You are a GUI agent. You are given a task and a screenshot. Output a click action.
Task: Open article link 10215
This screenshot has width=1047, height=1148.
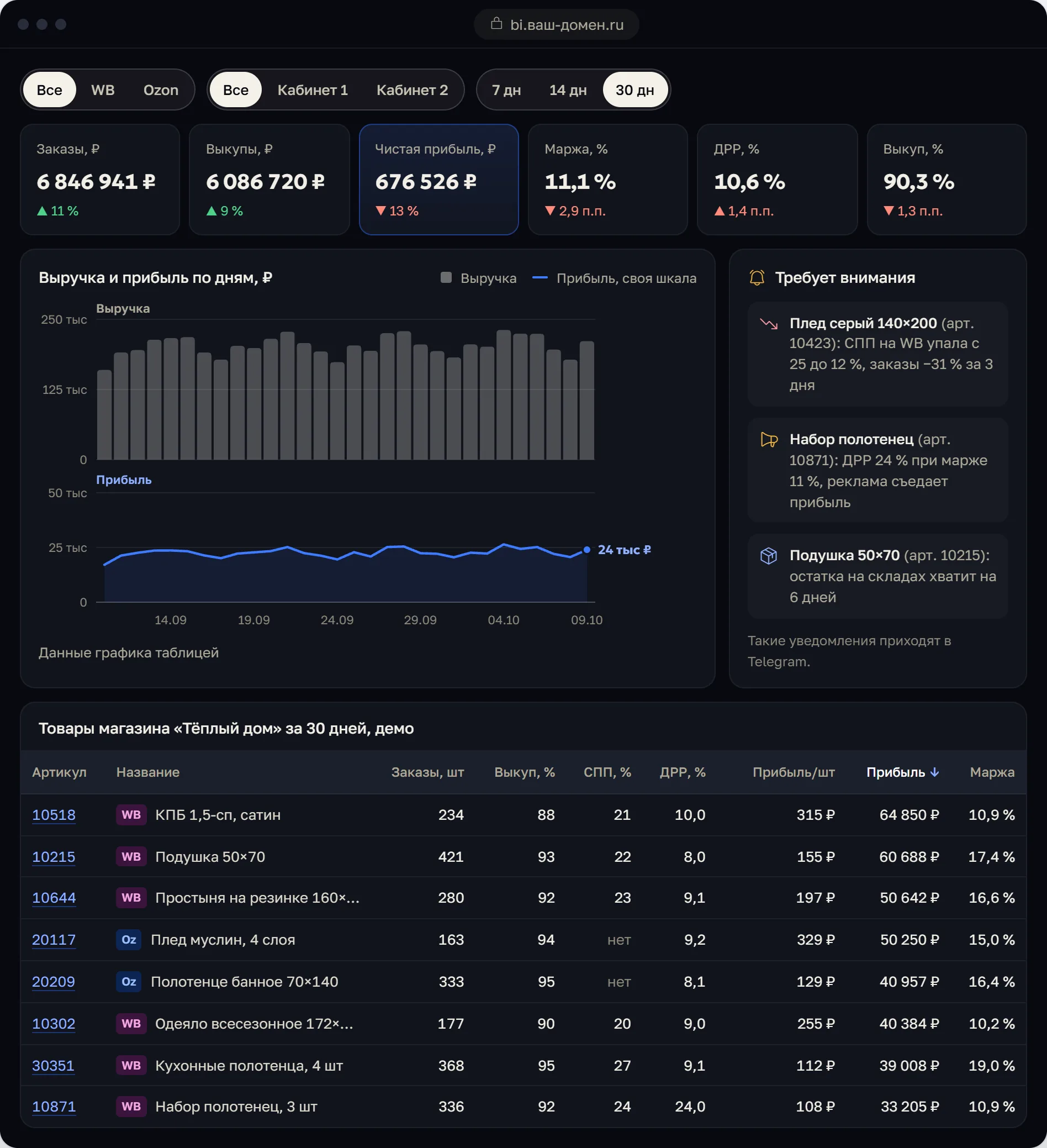tap(54, 857)
